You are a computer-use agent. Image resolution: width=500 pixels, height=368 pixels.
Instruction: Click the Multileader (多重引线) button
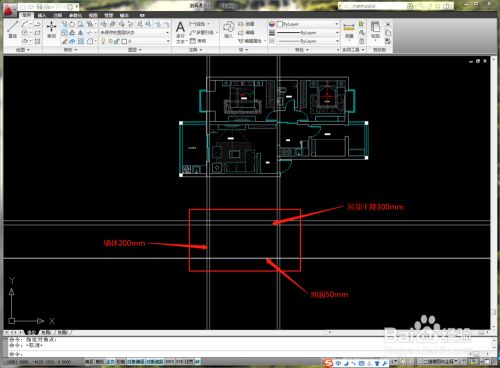[203, 32]
